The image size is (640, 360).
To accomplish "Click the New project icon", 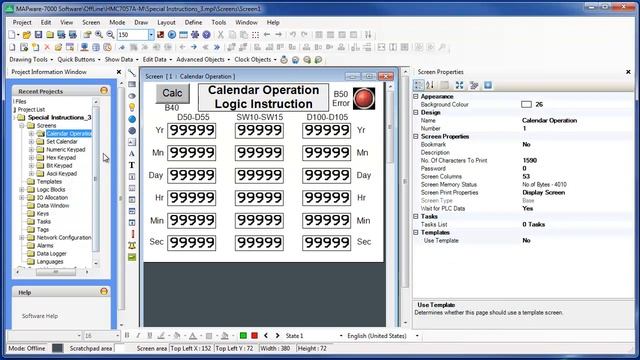I will (12, 35).
